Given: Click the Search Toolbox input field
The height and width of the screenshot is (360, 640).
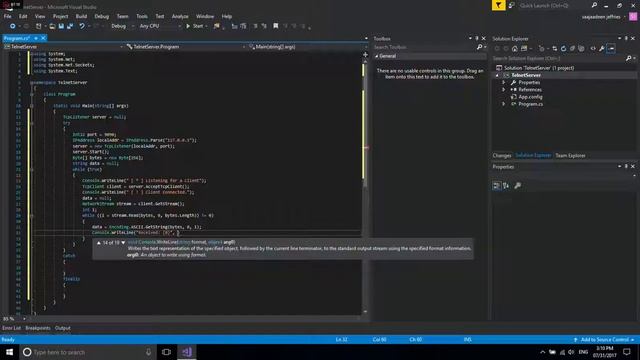Looking at the screenshot, I should [x=424, y=47].
